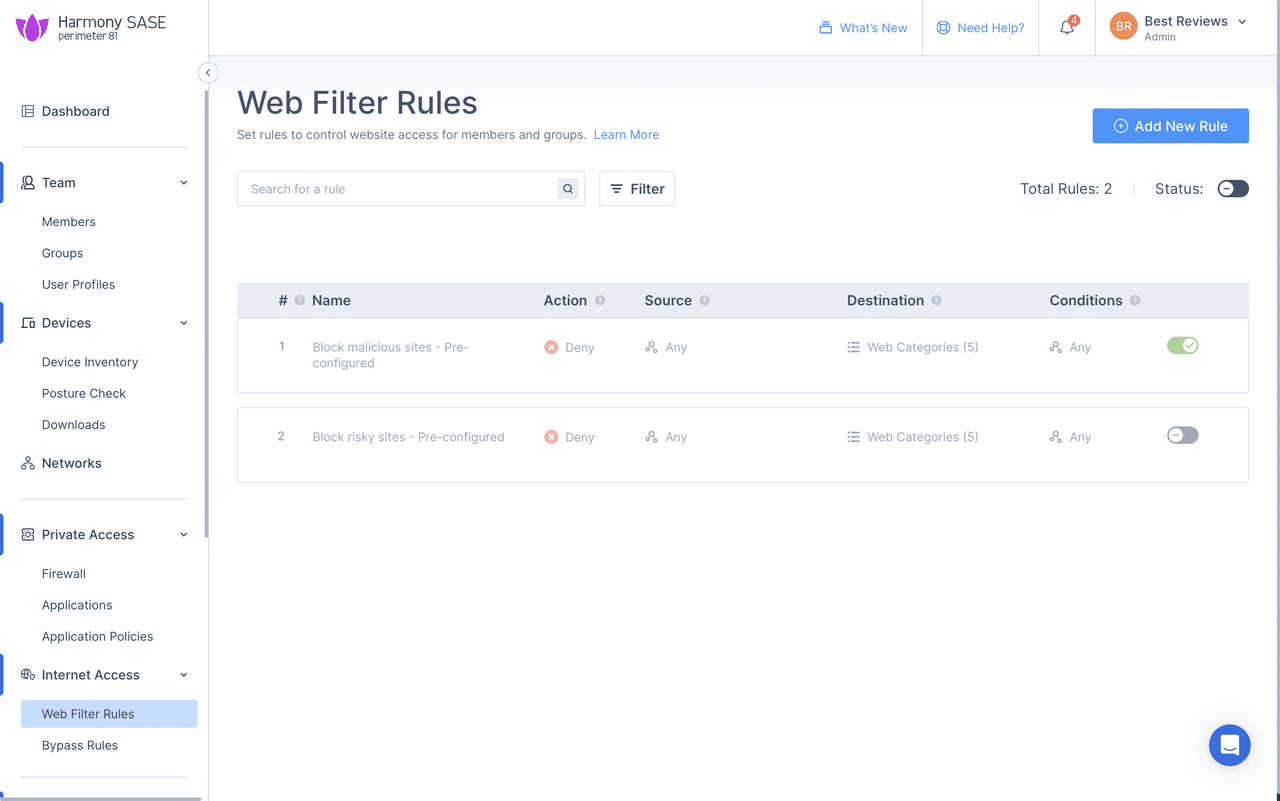Disable the Block malicious sites rule
The width and height of the screenshot is (1280, 801).
1182,345
